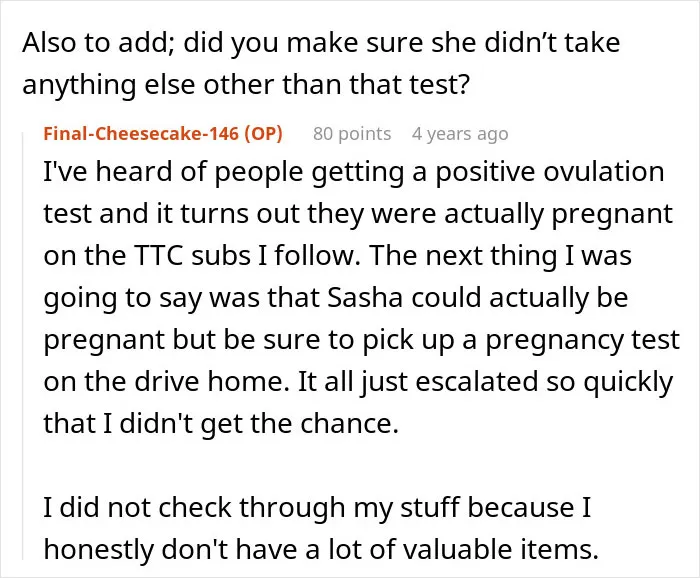
Task: Collapse reply thread using left vertical line
Action: pos(23,346)
